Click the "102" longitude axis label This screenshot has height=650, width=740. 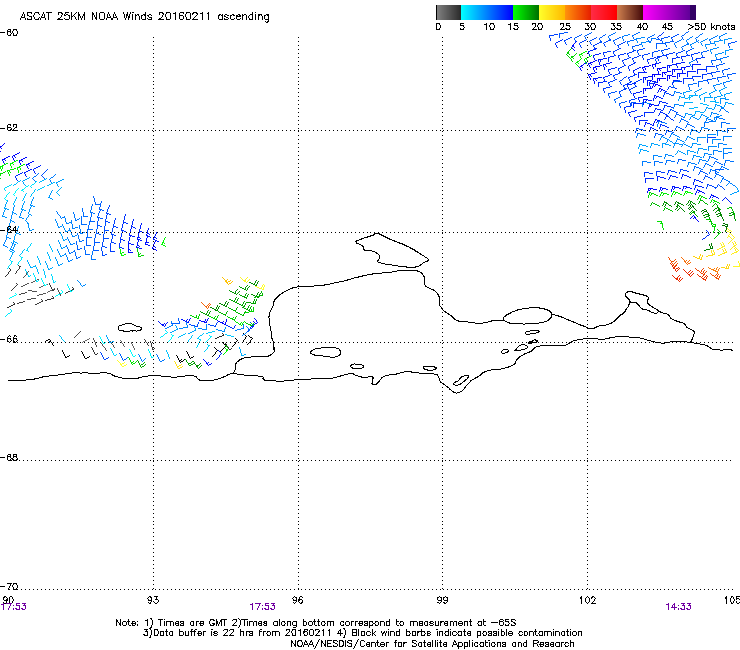point(587,600)
